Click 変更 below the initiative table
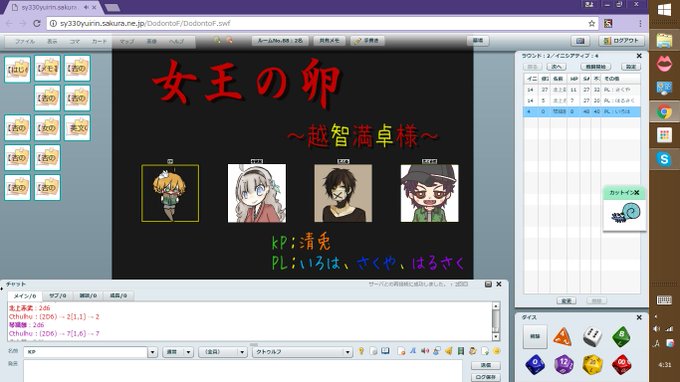 pyautogui.click(x=566, y=300)
